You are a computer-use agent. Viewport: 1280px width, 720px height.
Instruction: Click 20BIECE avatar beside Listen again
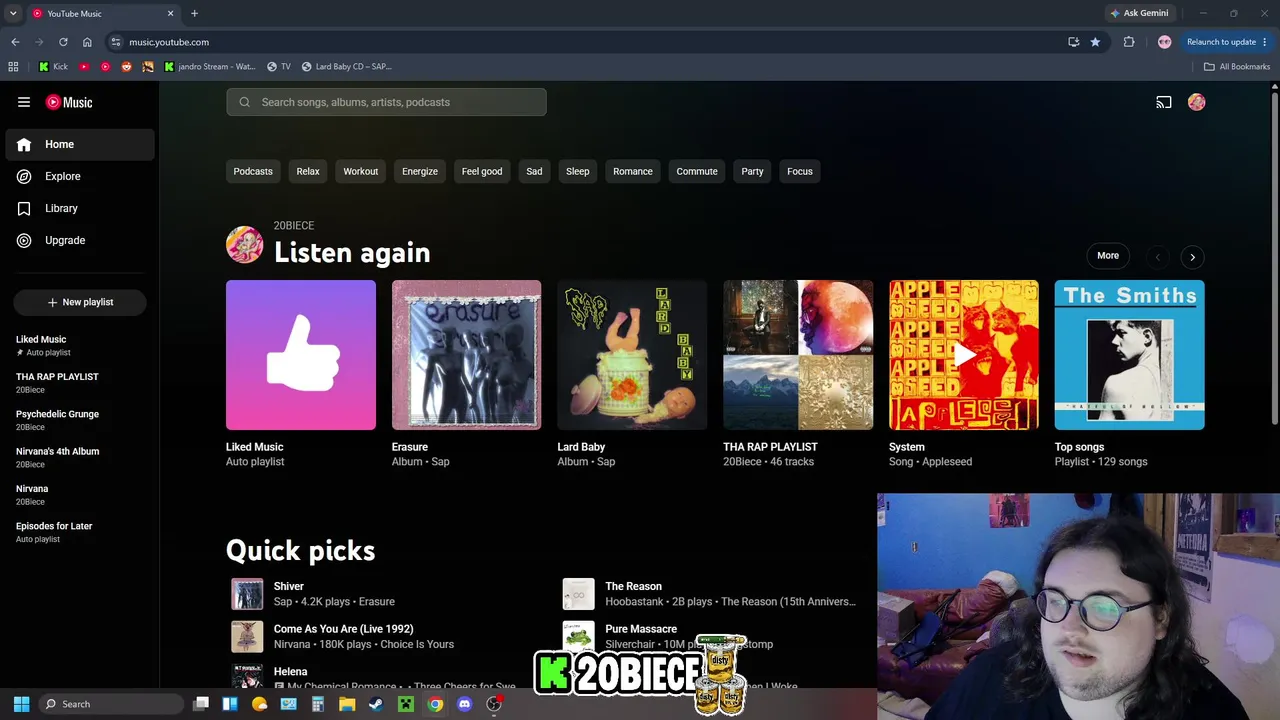(244, 245)
